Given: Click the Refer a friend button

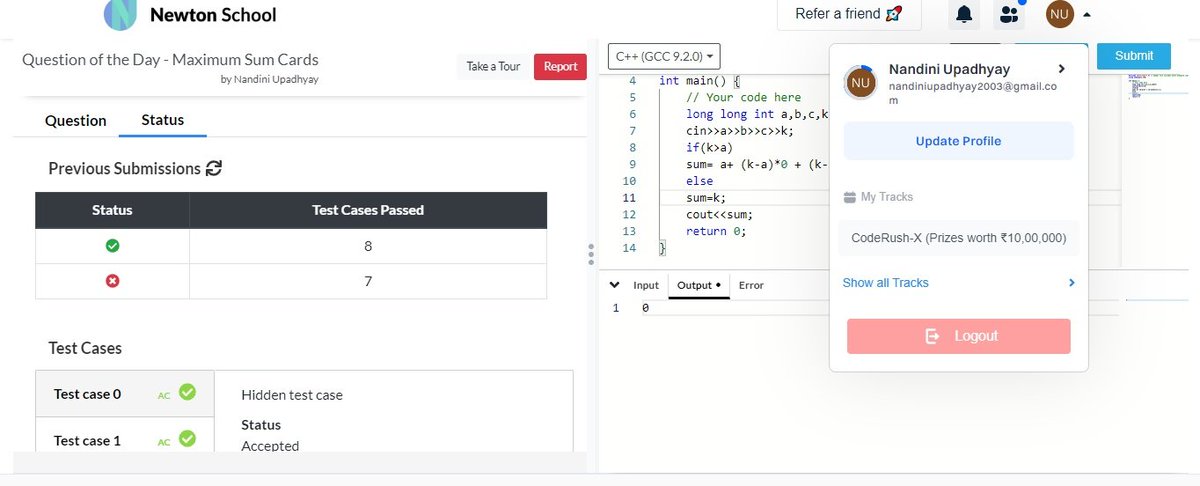Looking at the screenshot, I should pos(849,14).
